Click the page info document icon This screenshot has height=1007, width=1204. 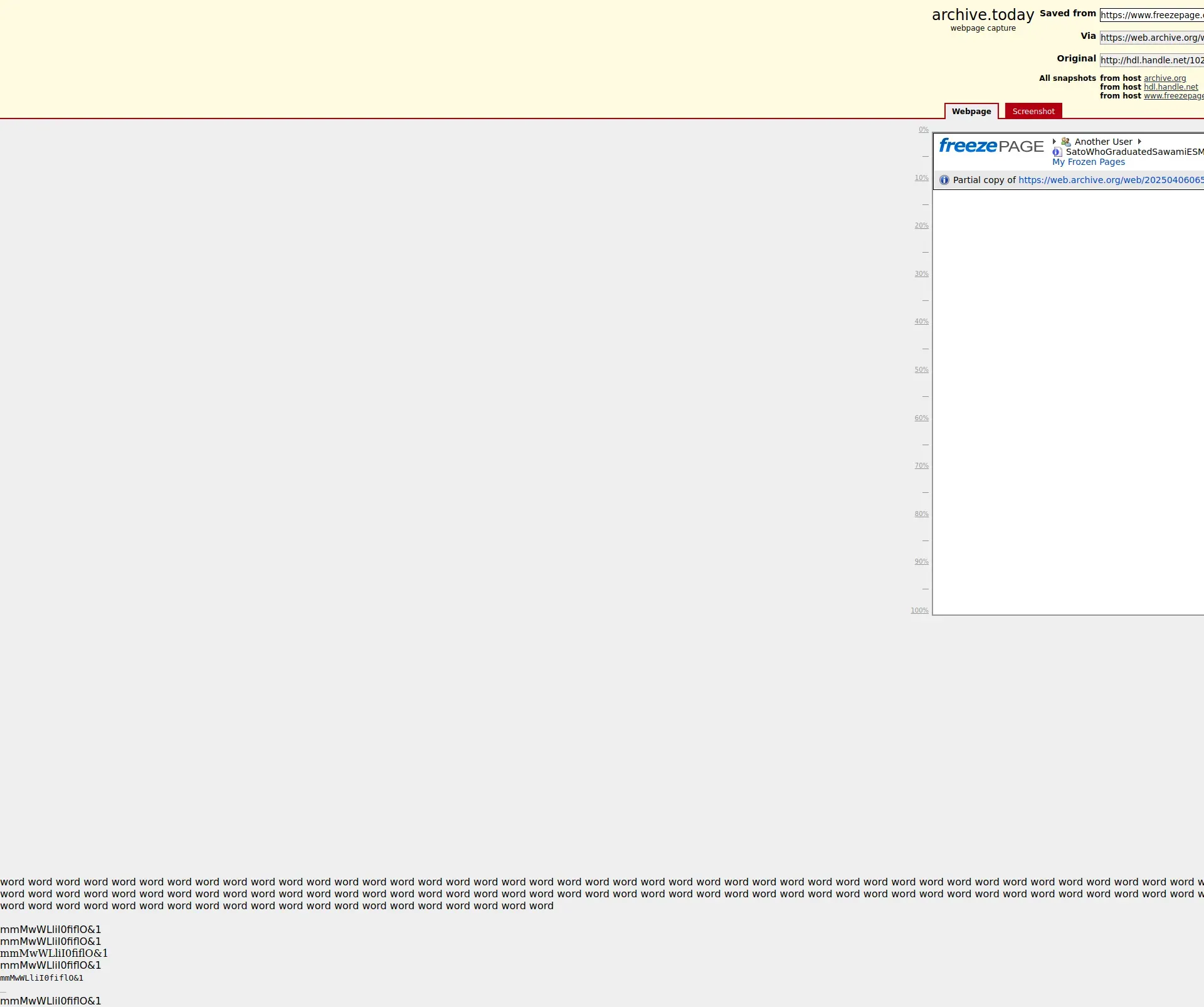1057,152
